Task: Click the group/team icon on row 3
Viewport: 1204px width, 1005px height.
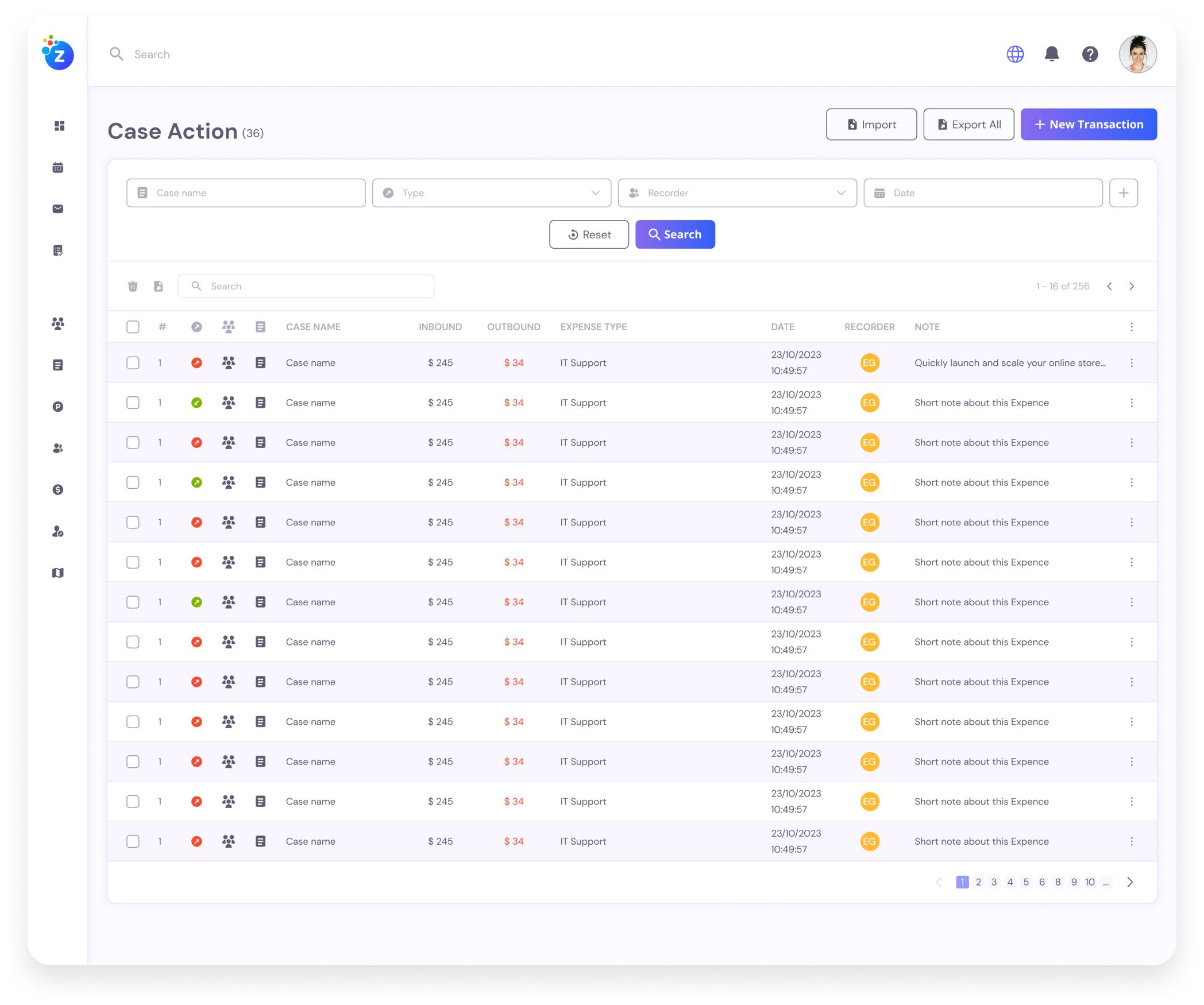Action: (x=228, y=442)
